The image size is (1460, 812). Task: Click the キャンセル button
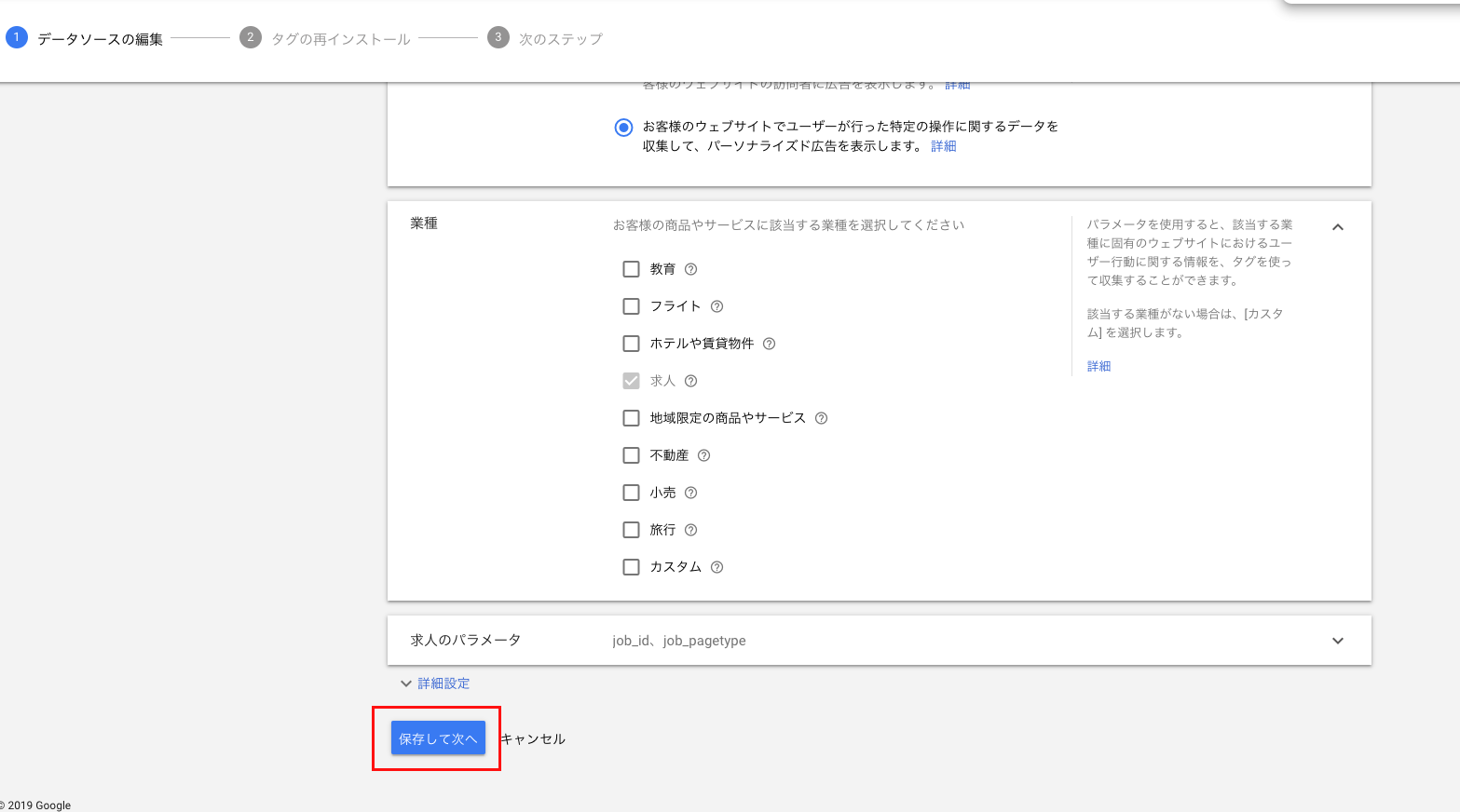[x=533, y=738]
